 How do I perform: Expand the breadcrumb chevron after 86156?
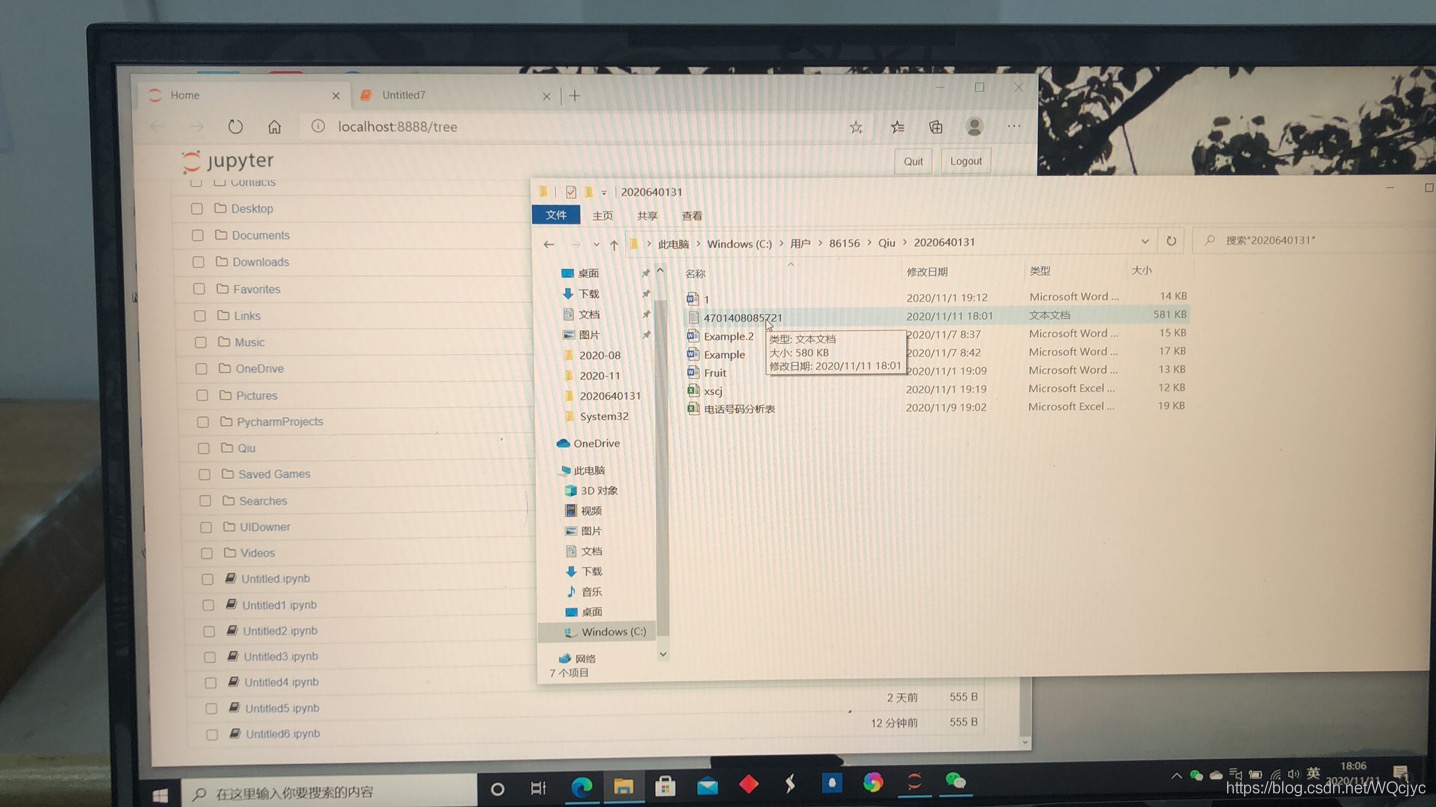coord(868,243)
